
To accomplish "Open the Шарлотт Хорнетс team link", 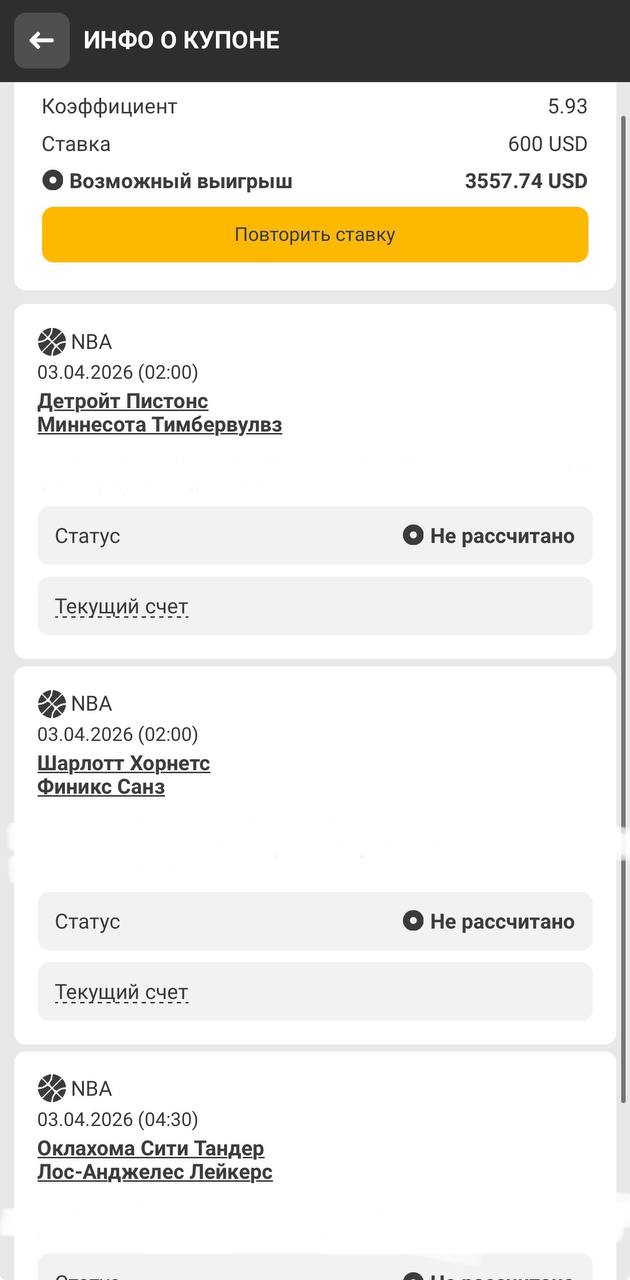I will tap(123, 764).
